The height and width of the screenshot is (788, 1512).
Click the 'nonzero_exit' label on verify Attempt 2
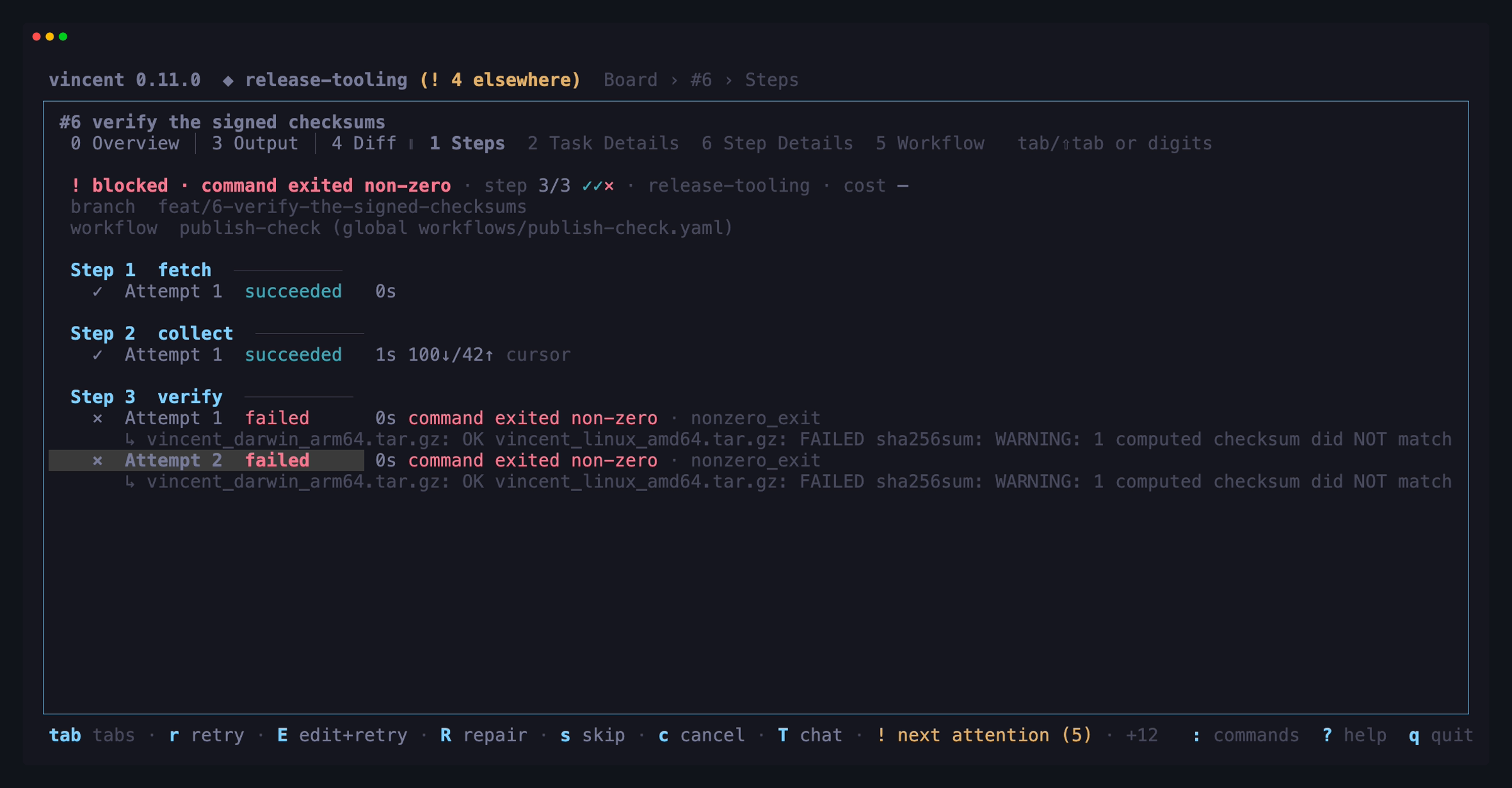point(755,461)
